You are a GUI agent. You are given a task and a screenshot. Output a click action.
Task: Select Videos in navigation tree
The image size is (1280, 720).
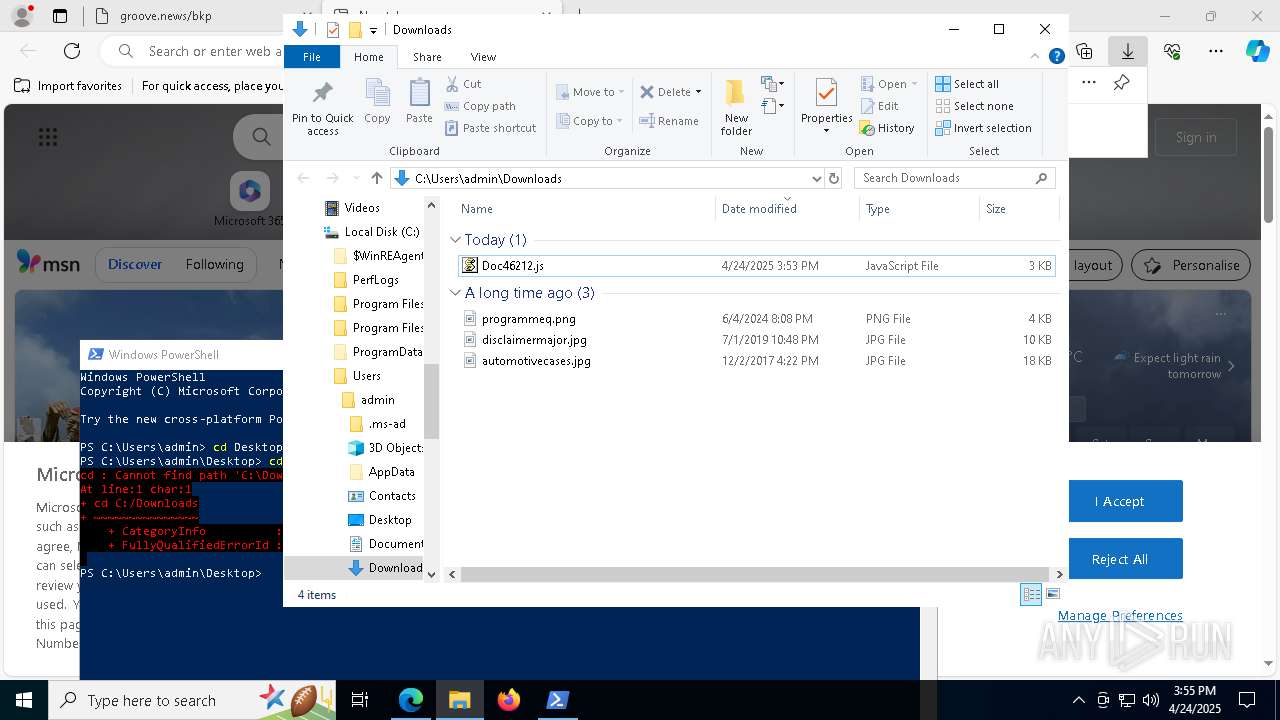coord(361,208)
